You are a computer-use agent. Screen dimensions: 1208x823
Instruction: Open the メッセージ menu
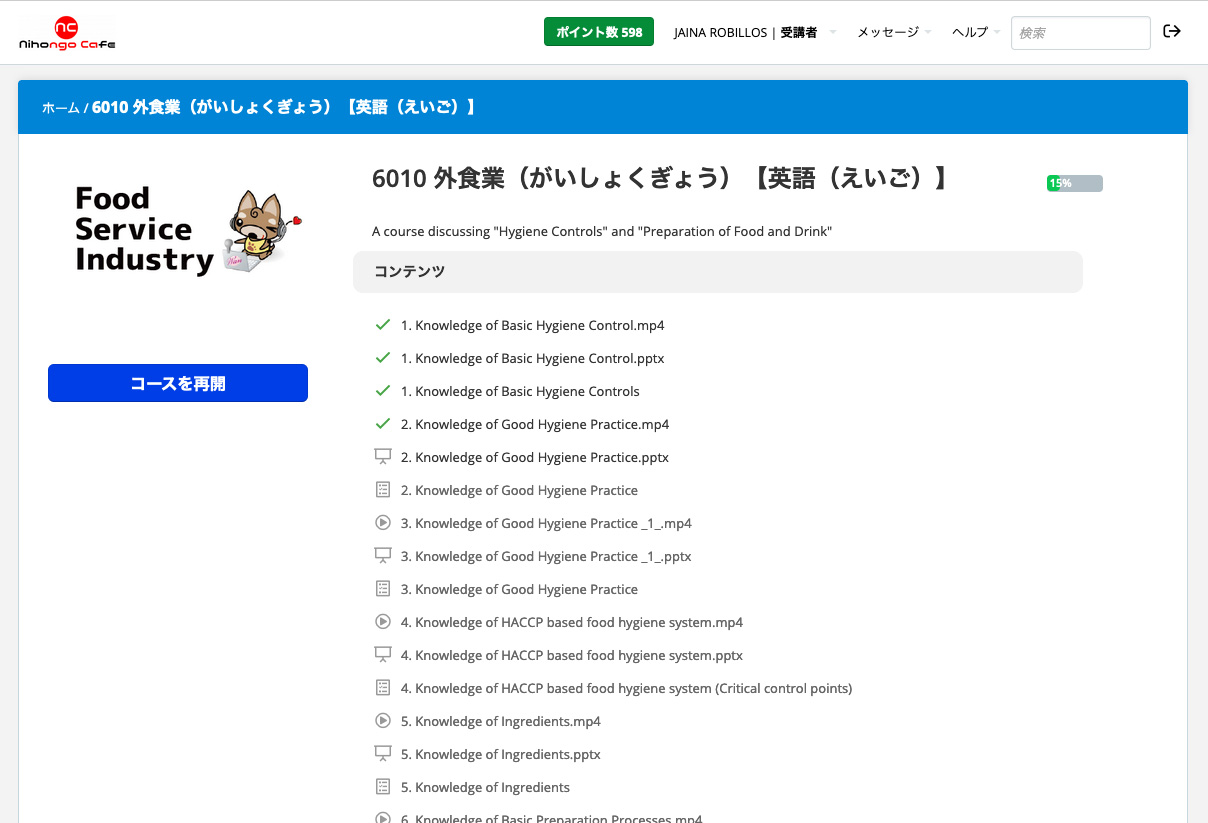888,33
